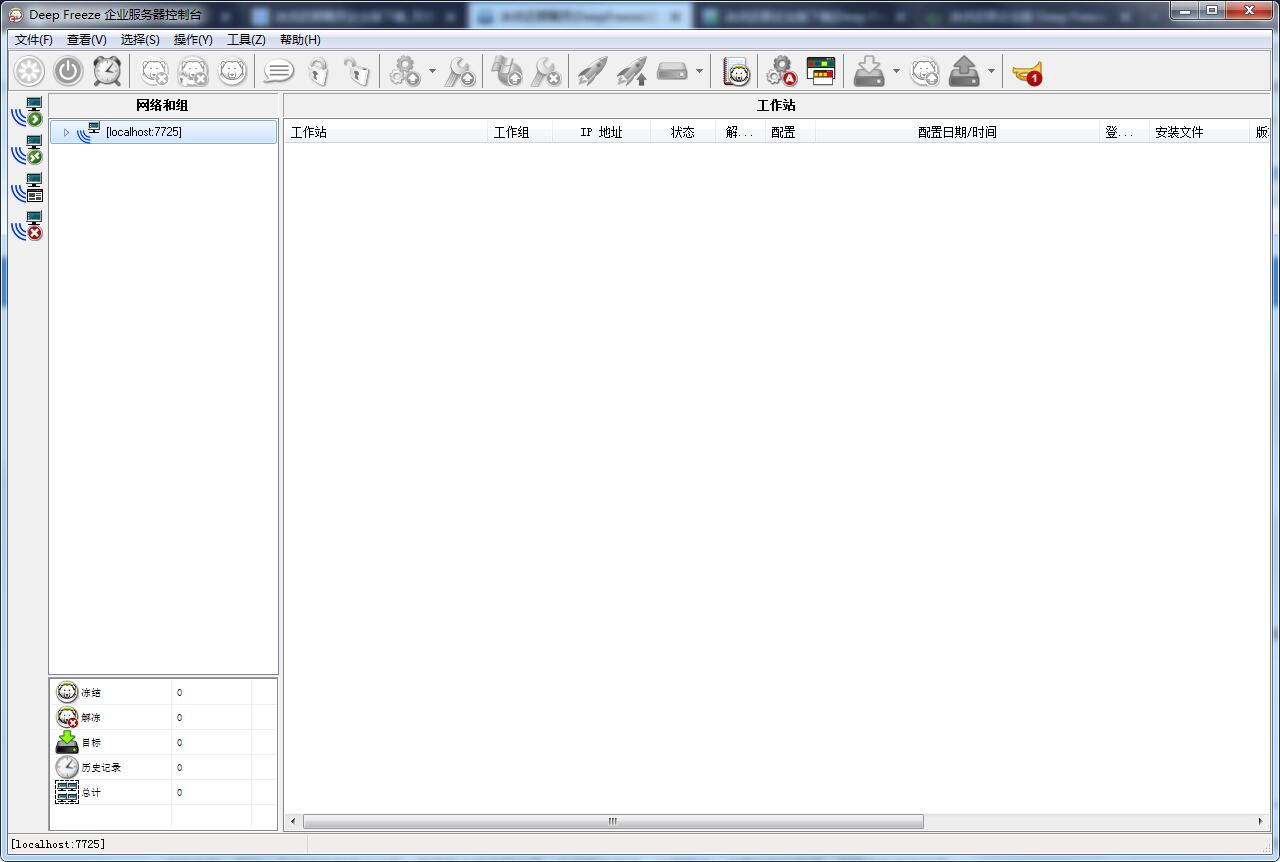
Task: Expand the [localhost:7725] tree node
Action: [x=67, y=132]
